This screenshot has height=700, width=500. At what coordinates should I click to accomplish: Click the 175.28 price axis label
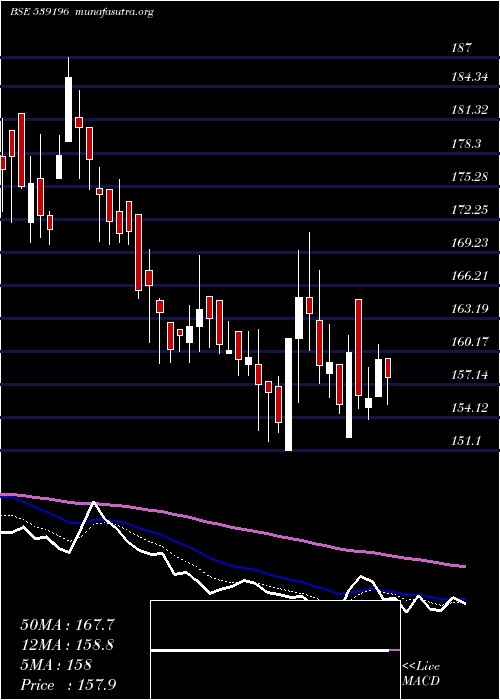click(469, 176)
